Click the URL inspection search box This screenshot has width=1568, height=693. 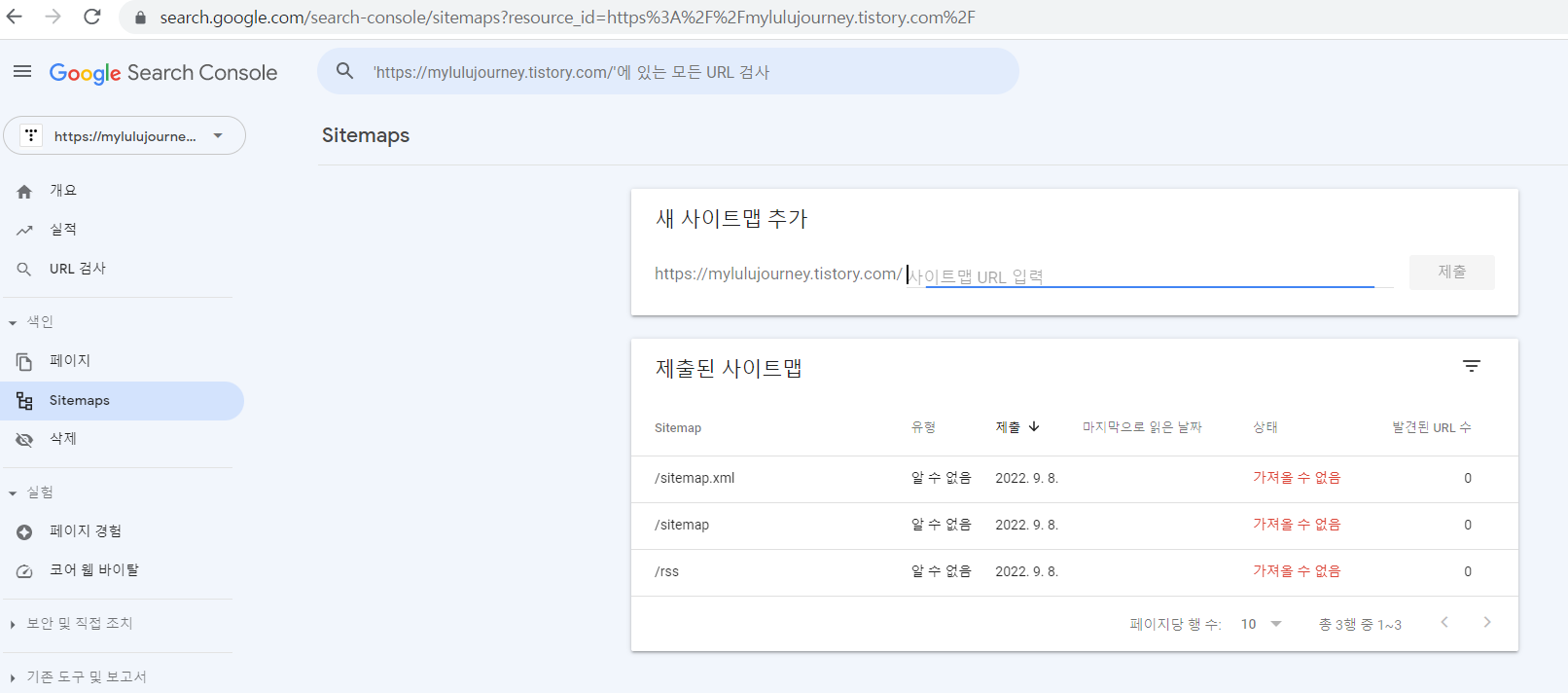[x=668, y=71]
